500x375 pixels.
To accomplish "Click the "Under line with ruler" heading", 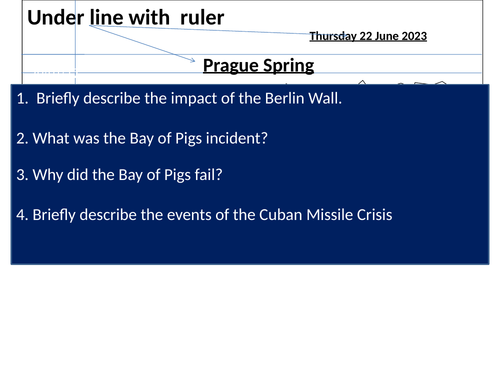I will click(126, 18).
